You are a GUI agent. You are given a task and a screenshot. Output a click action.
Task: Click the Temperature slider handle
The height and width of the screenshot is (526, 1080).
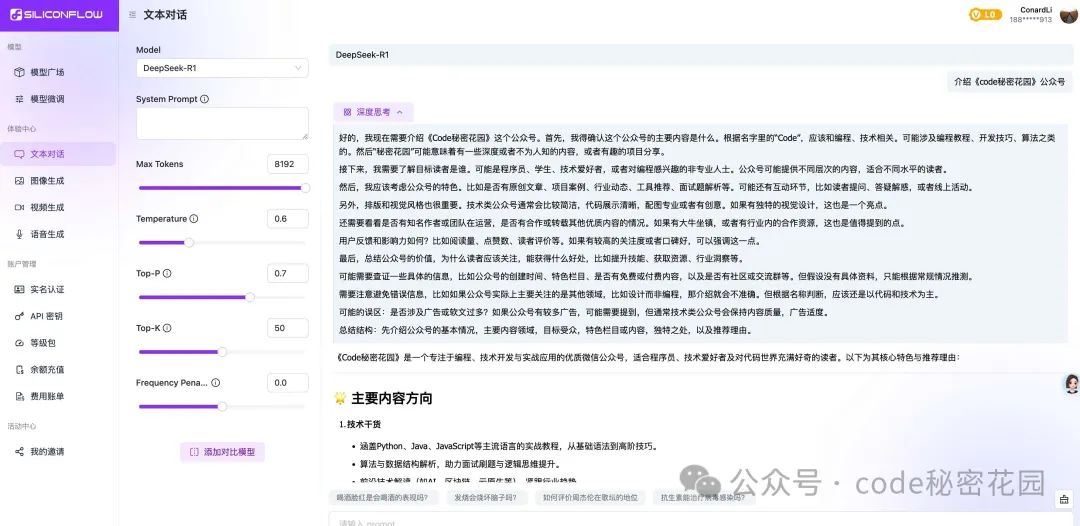pos(189,242)
